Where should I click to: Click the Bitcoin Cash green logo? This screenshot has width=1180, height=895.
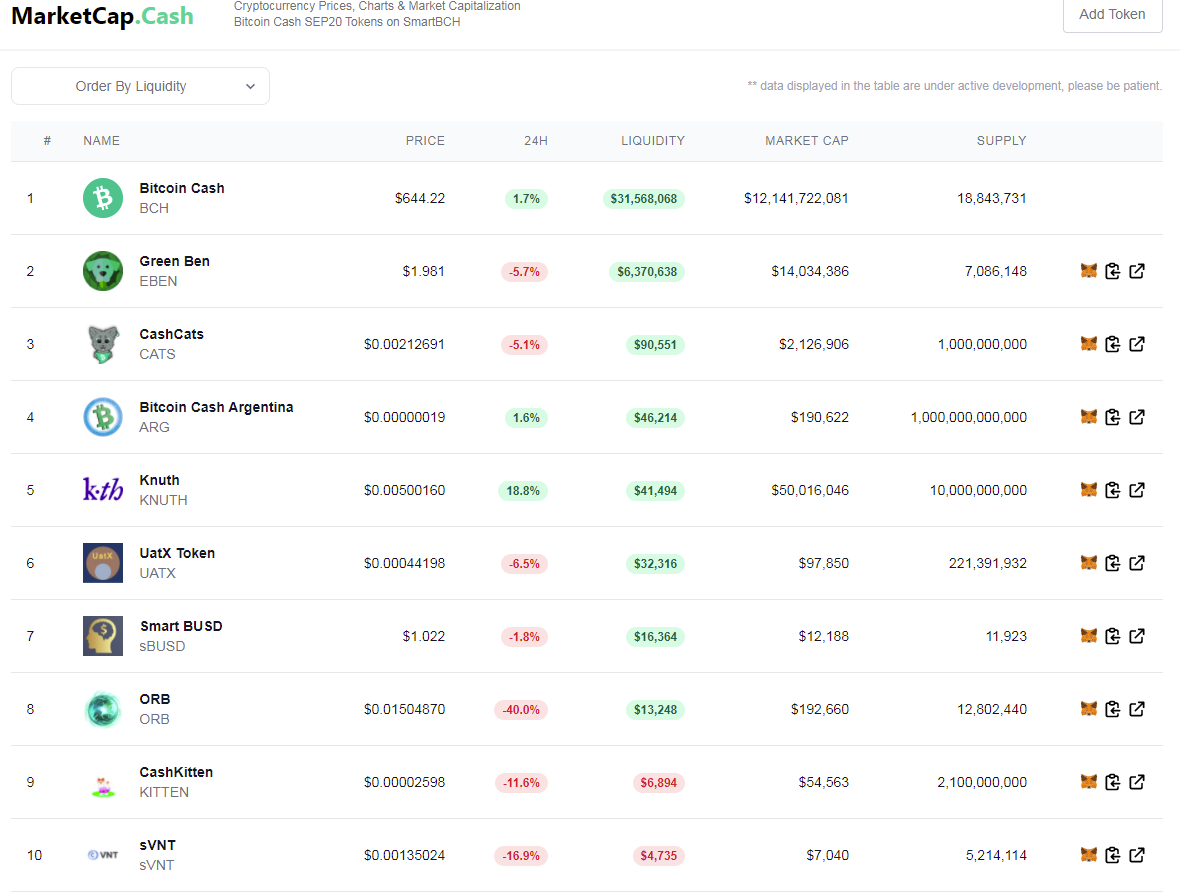click(103, 198)
